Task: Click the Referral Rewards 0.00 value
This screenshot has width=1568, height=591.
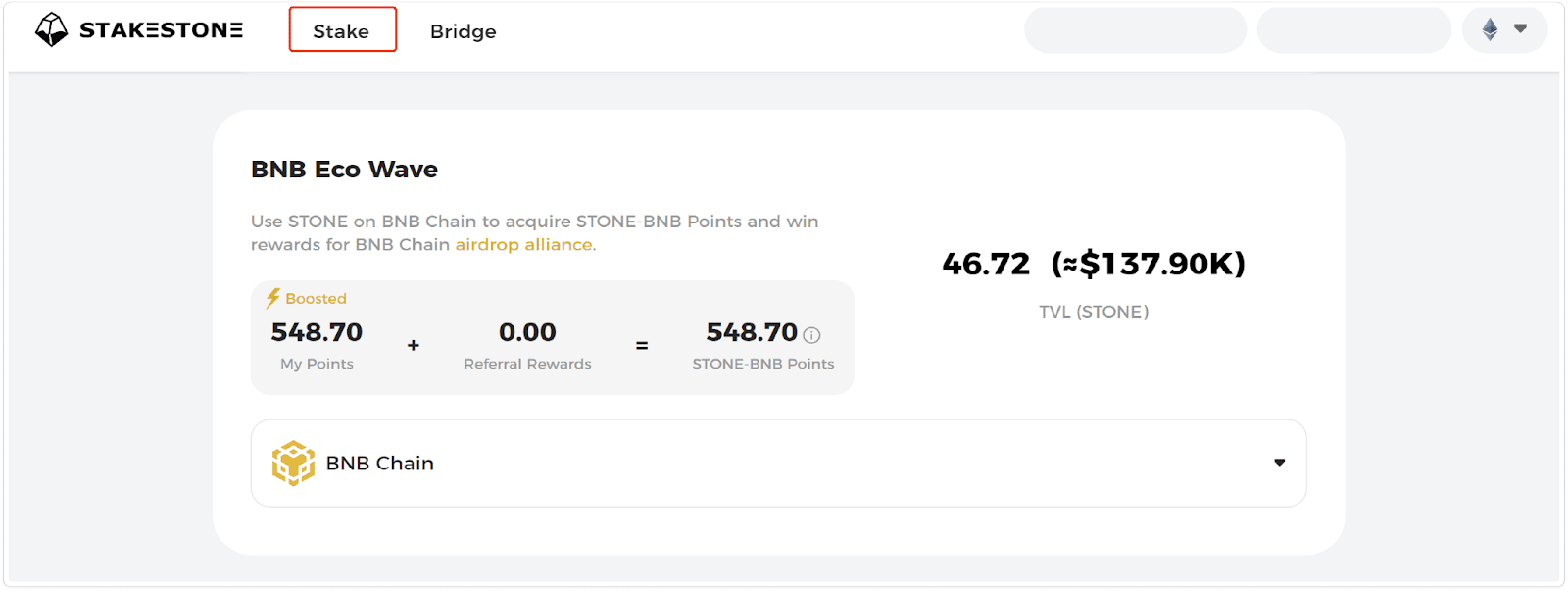Action: (x=527, y=332)
